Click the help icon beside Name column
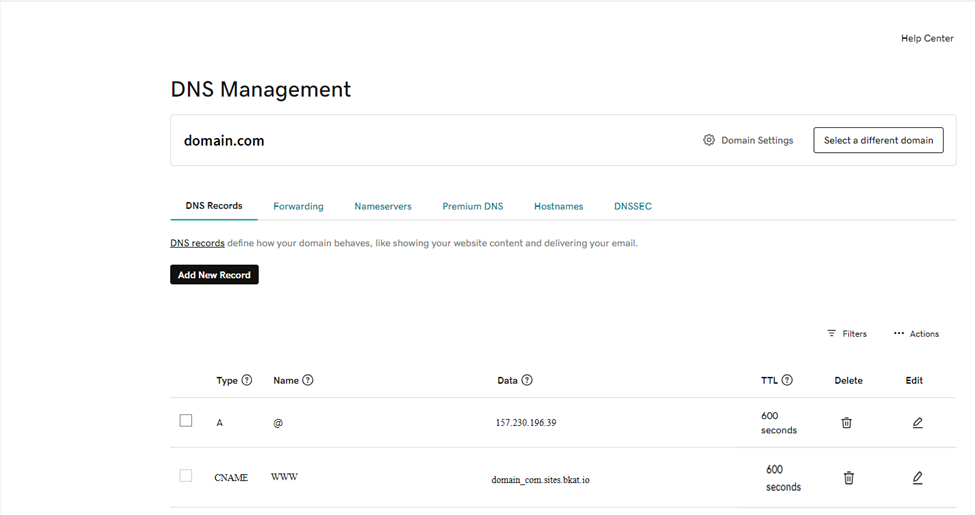Viewport: 975px width, 515px height. click(308, 381)
